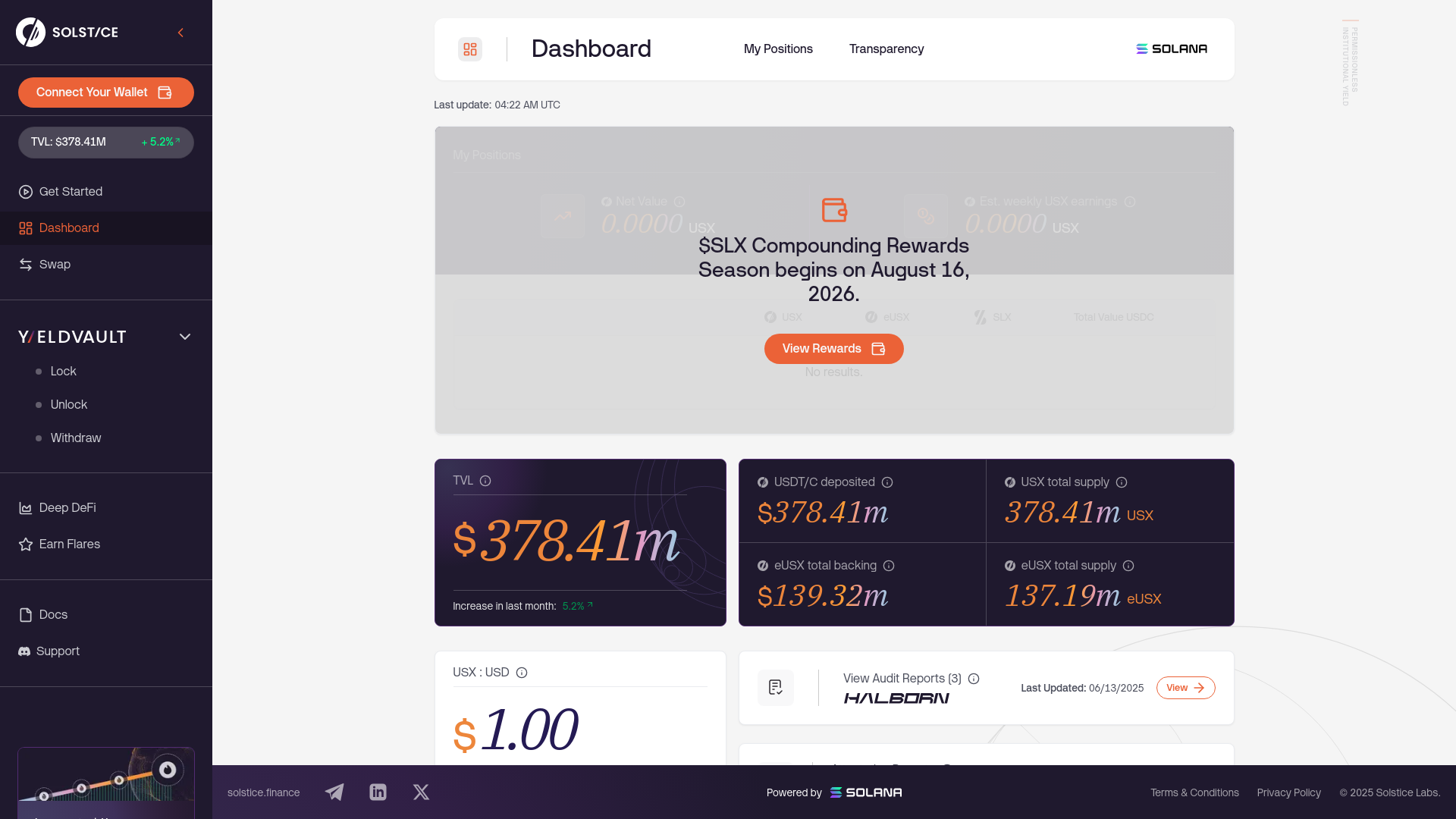Viewport: 1456px width, 819px height.
Task: Click Last Updated 06/13/2025 text
Action: pyautogui.click(x=1082, y=689)
